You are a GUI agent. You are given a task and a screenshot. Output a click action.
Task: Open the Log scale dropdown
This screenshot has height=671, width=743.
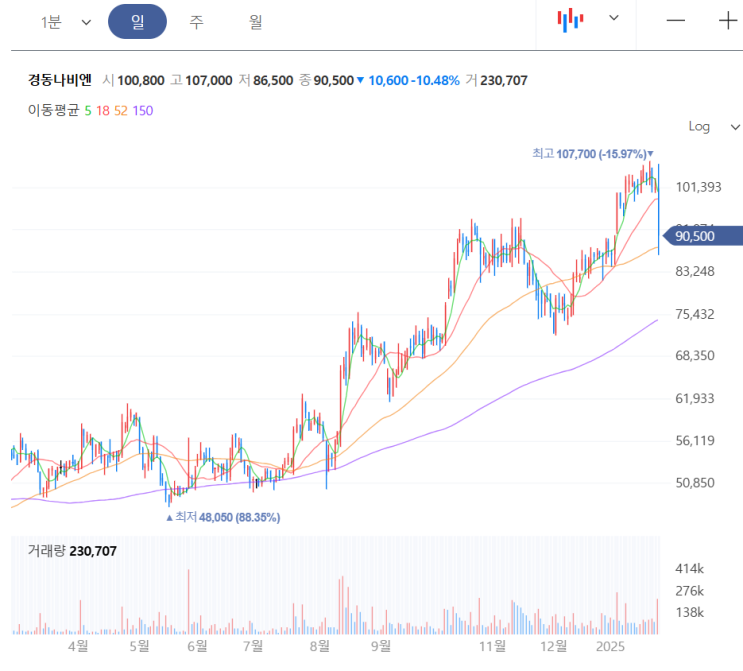[714, 127]
